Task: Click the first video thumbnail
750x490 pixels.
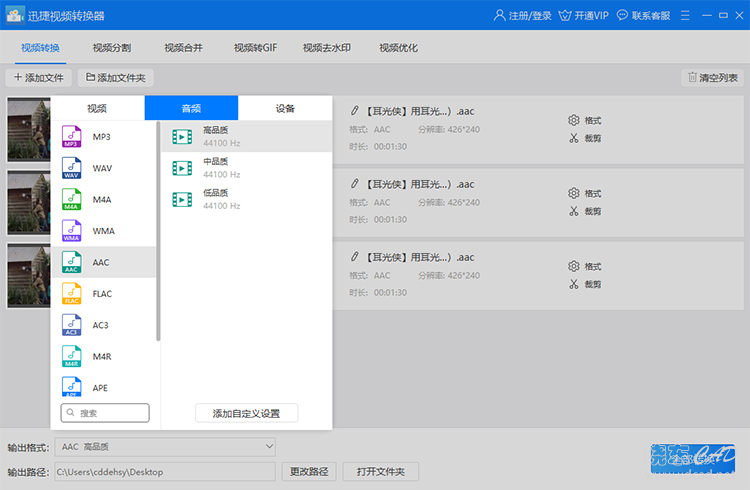Action: pos(29,130)
